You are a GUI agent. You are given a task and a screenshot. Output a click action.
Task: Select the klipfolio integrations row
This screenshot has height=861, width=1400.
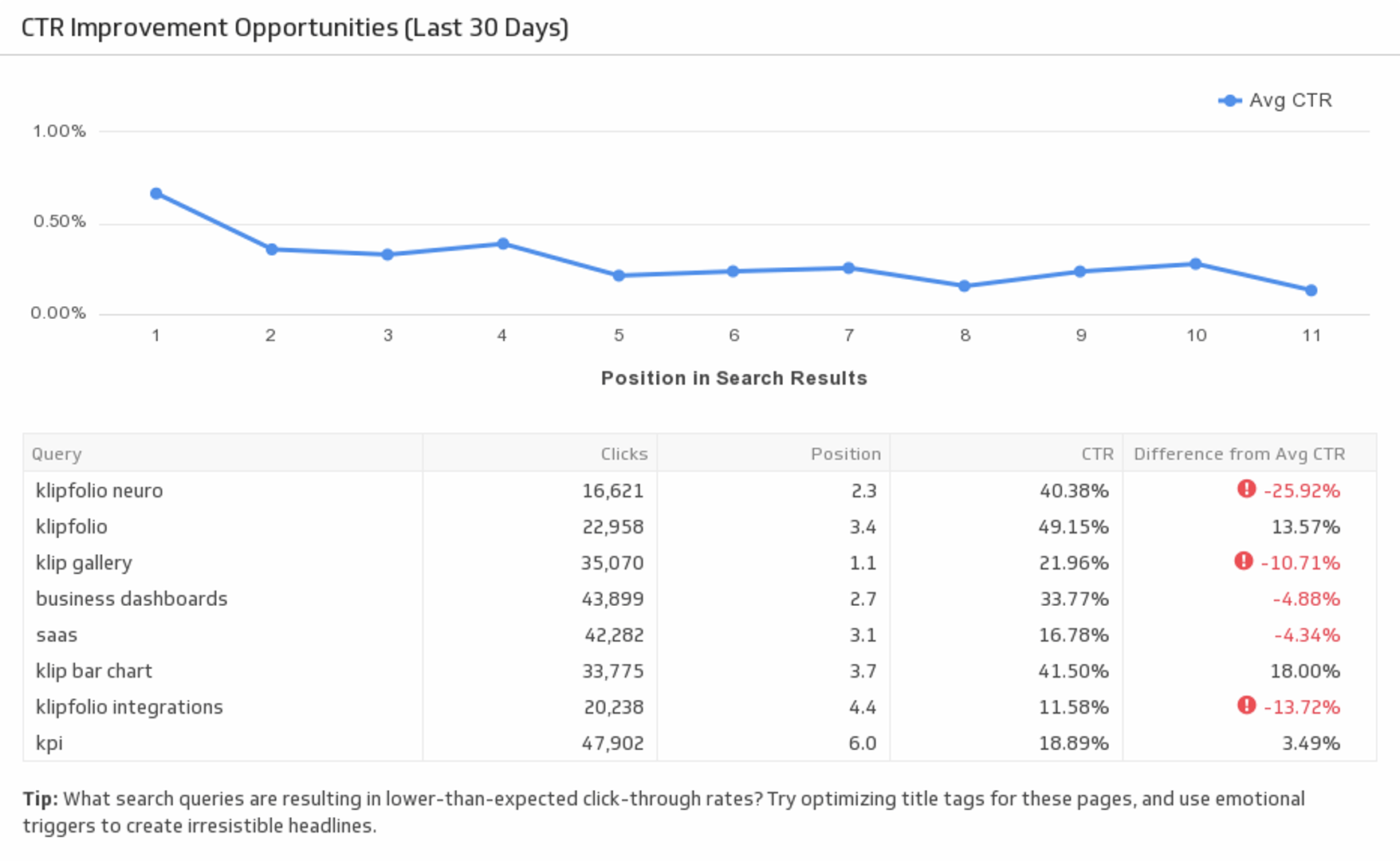click(129, 707)
